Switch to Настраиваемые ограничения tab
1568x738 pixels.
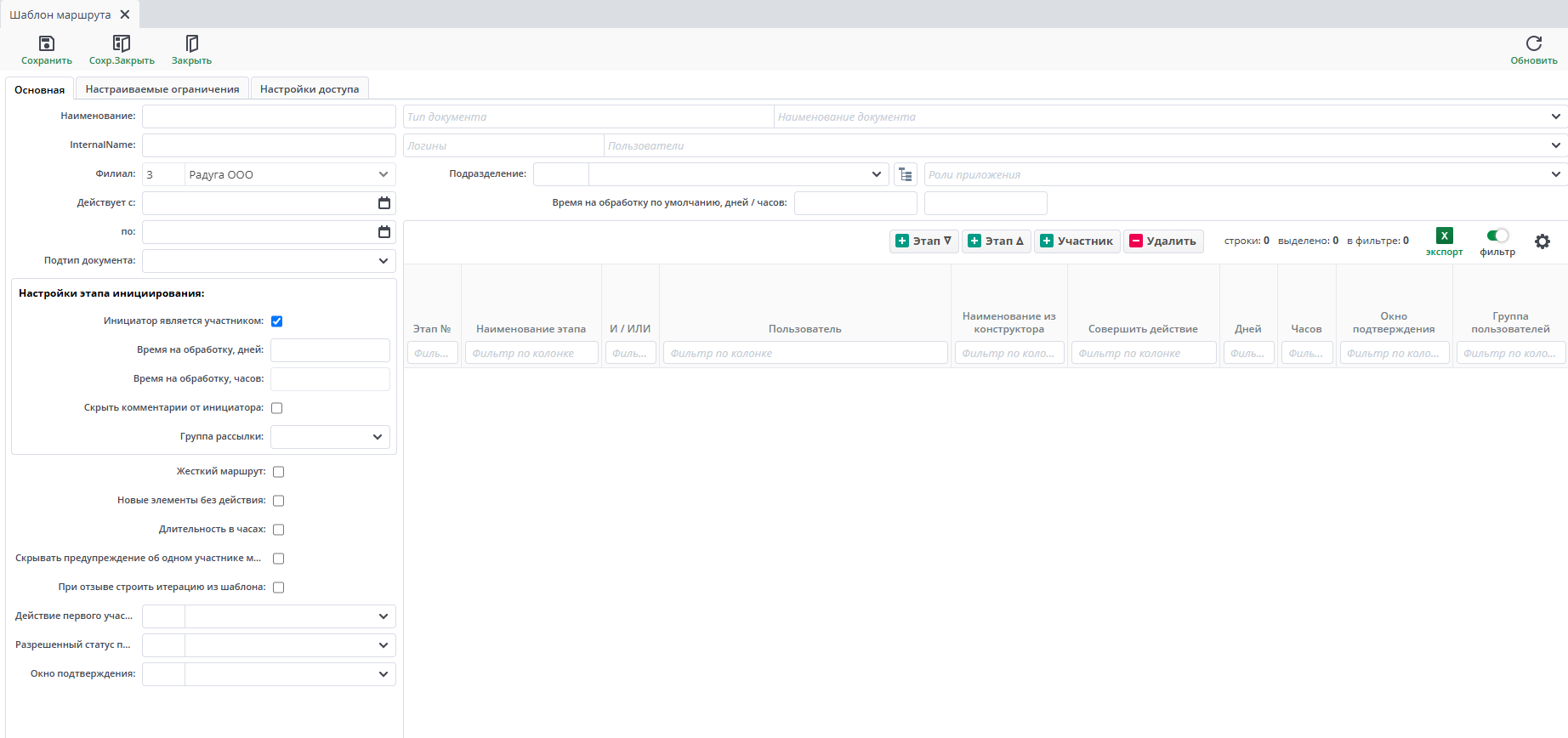[x=162, y=89]
